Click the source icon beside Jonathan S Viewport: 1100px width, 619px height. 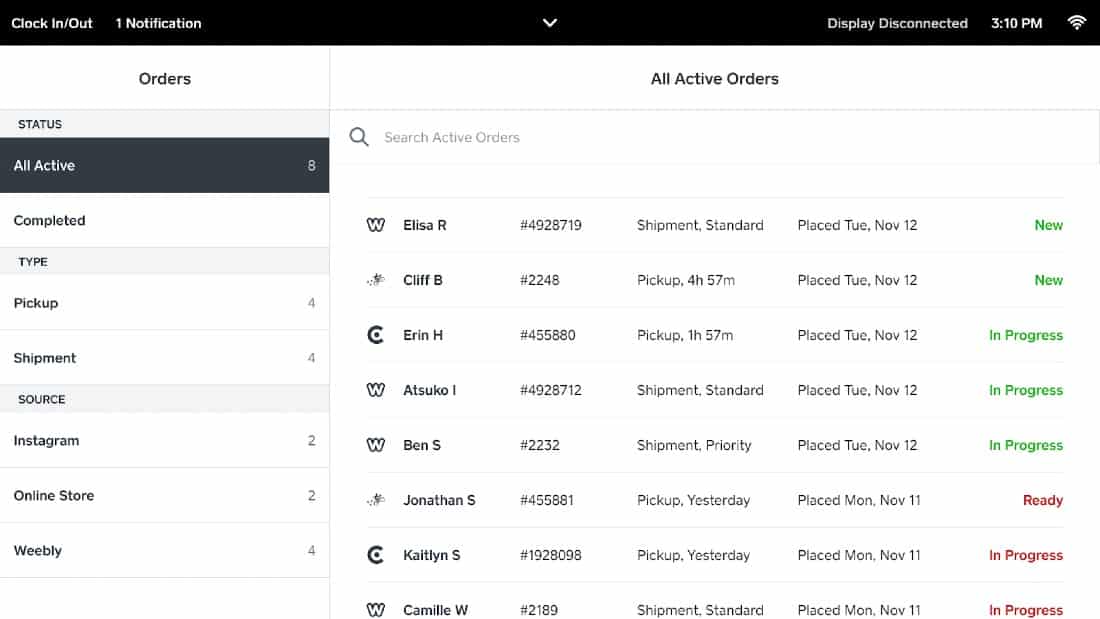coord(376,500)
